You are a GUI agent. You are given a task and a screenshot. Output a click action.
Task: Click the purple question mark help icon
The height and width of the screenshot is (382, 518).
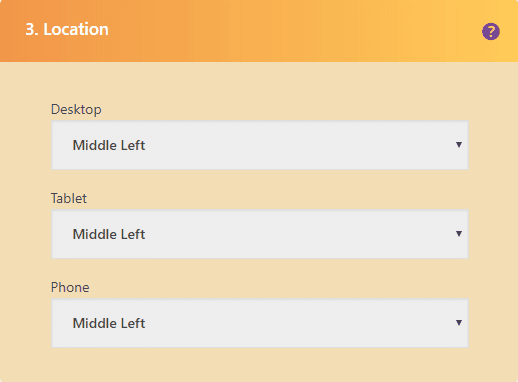tap(491, 32)
